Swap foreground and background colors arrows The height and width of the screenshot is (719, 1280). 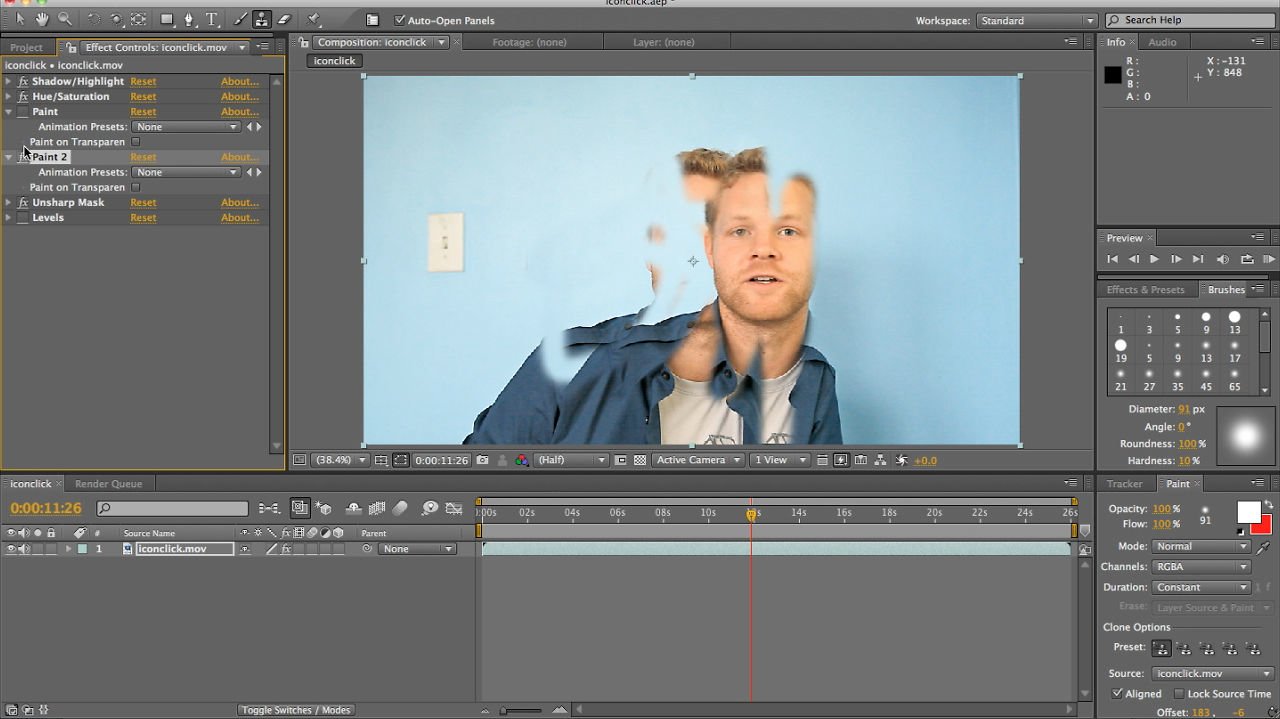[1268, 506]
